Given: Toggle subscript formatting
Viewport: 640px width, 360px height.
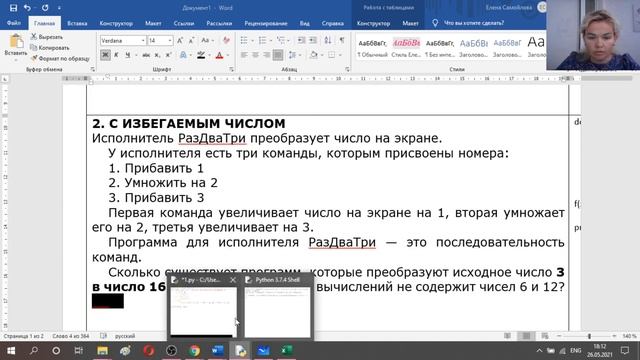Looking at the screenshot, I should [x=157, y=55].
